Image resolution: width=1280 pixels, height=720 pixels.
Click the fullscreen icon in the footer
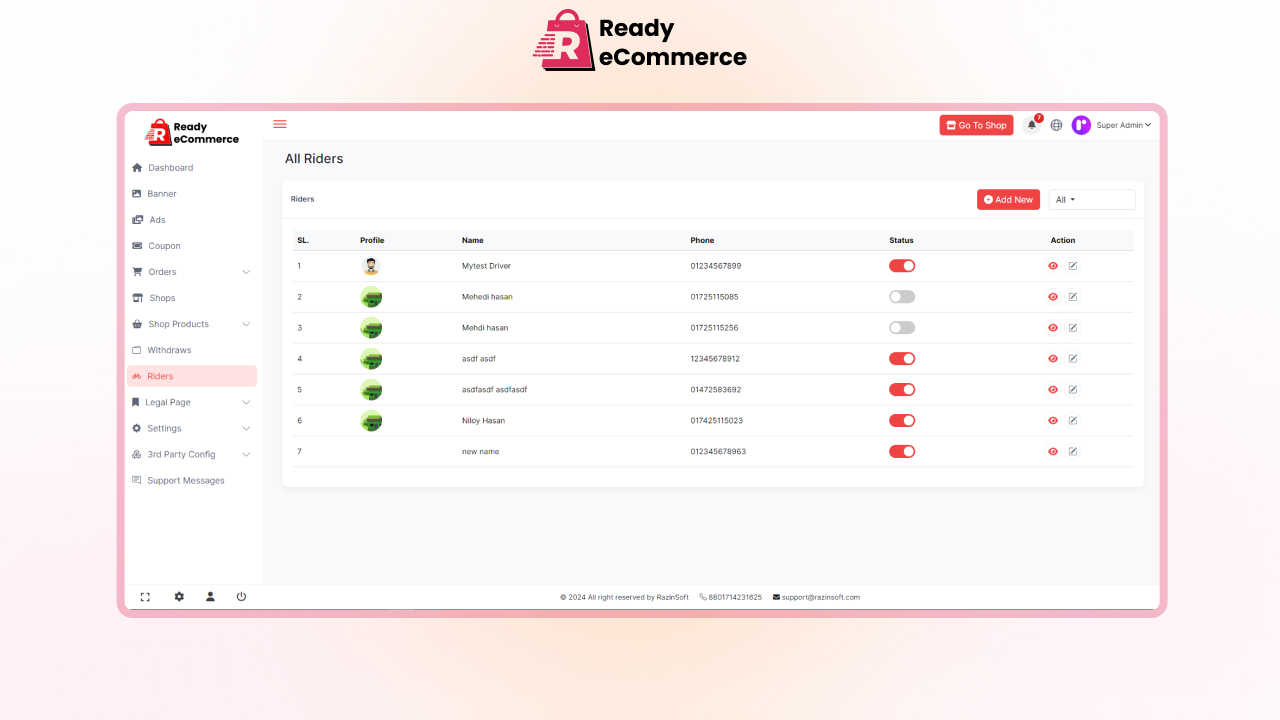point(144,596)
